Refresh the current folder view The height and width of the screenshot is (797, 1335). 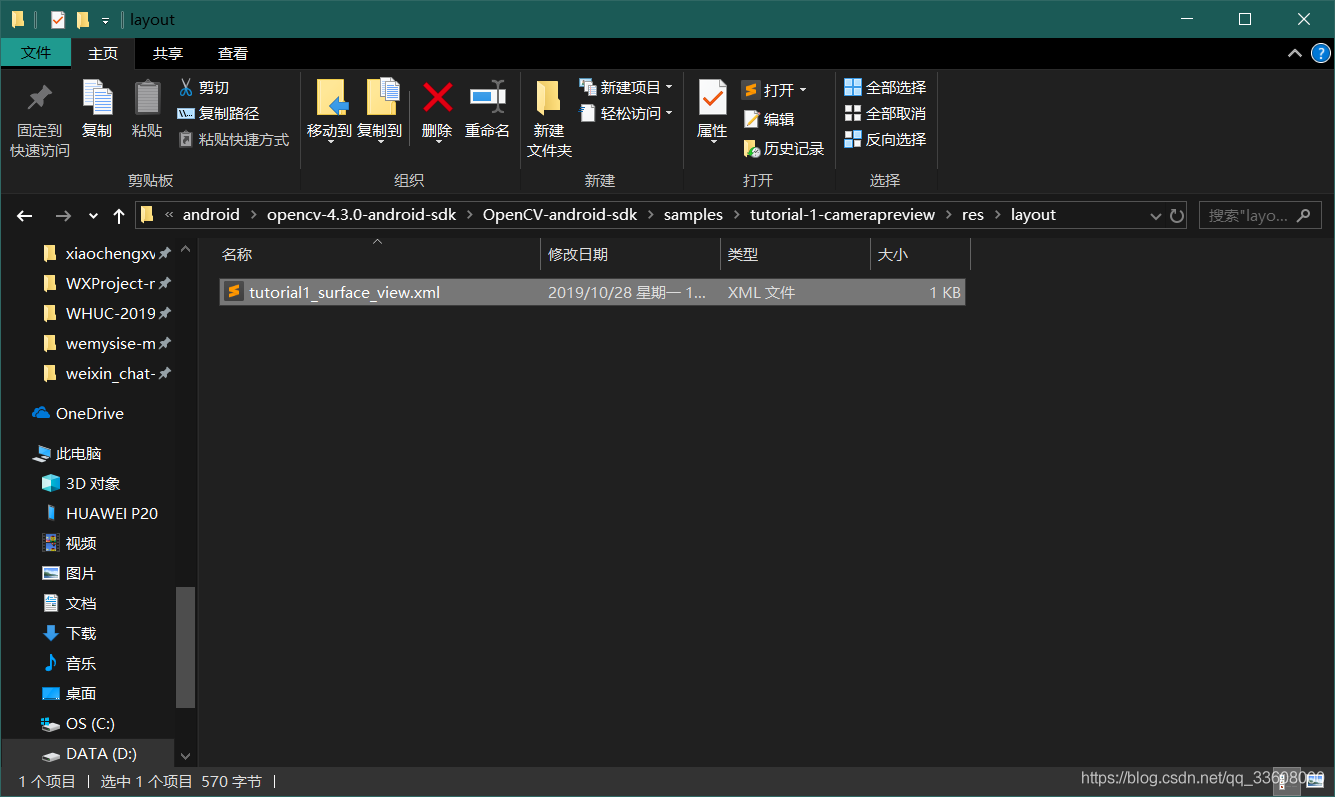pyautogui.click(x=1177, y=215)
